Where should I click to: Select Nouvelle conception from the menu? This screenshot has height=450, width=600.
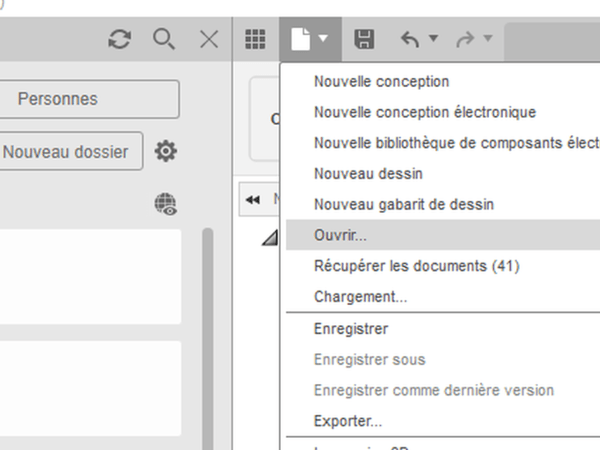(x=381, y=82)
